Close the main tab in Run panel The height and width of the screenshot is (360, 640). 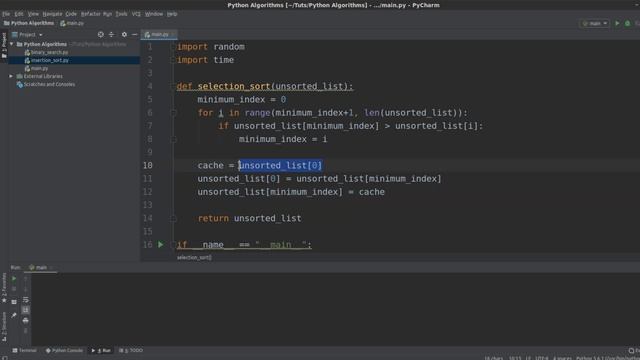[52, 268]
